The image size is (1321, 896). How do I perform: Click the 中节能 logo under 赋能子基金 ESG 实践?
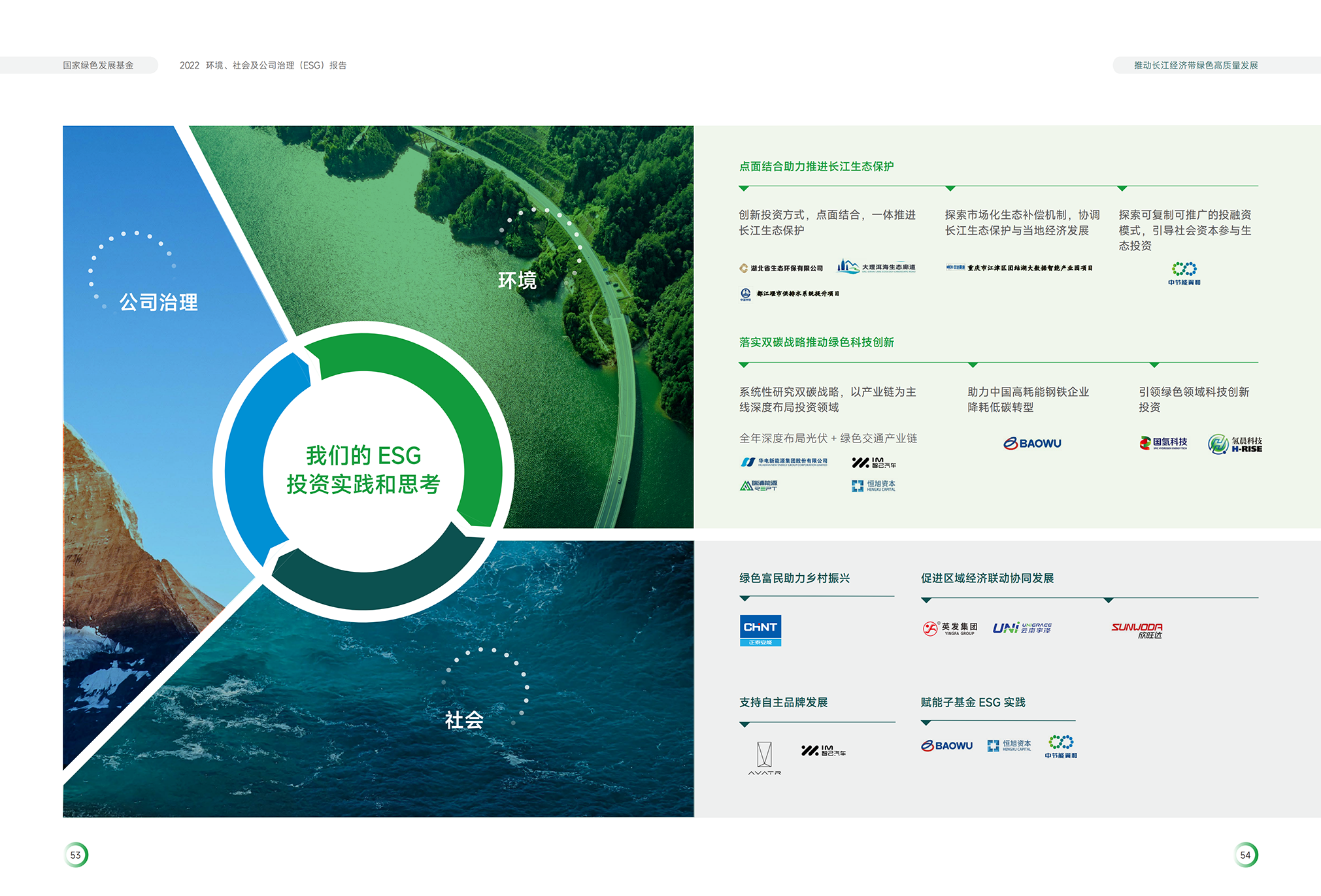1061,746
